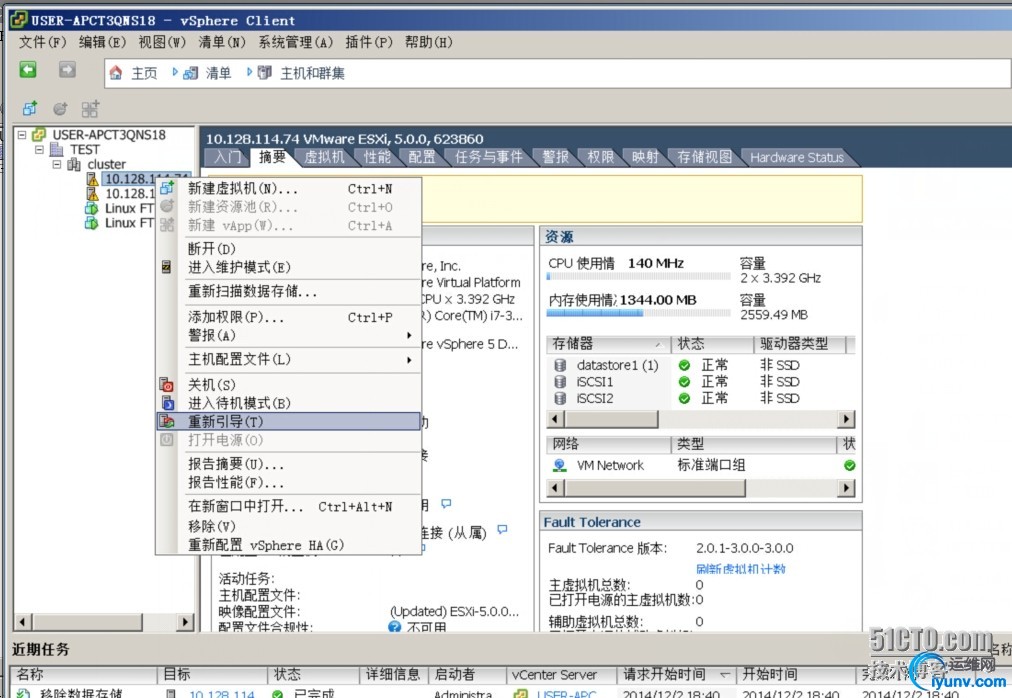Click the 刷新虚拟机计数 link
This screenshot has height=698, width=1012.
point(741,569)
